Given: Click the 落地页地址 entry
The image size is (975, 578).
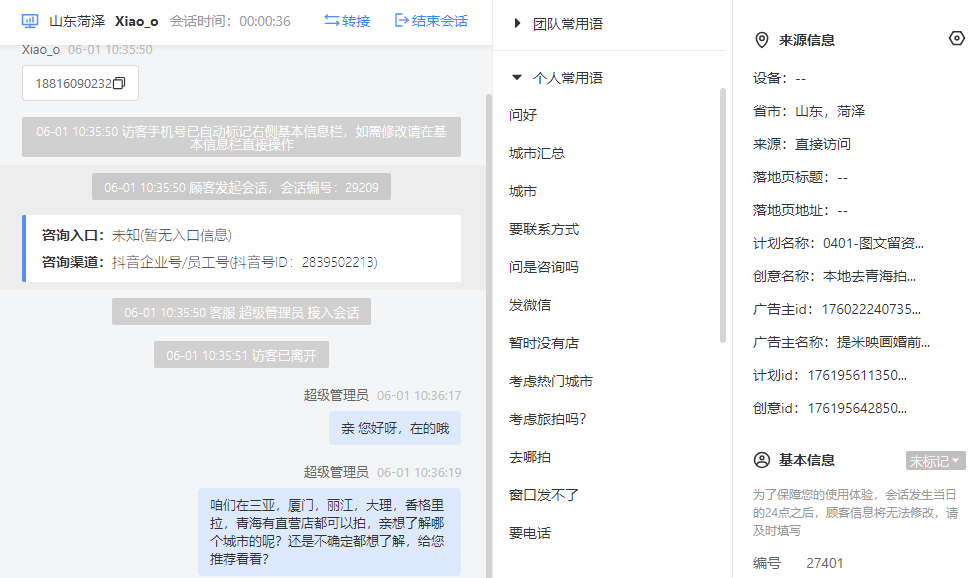Looking at the screenshot, I should [x=800, y=210].
